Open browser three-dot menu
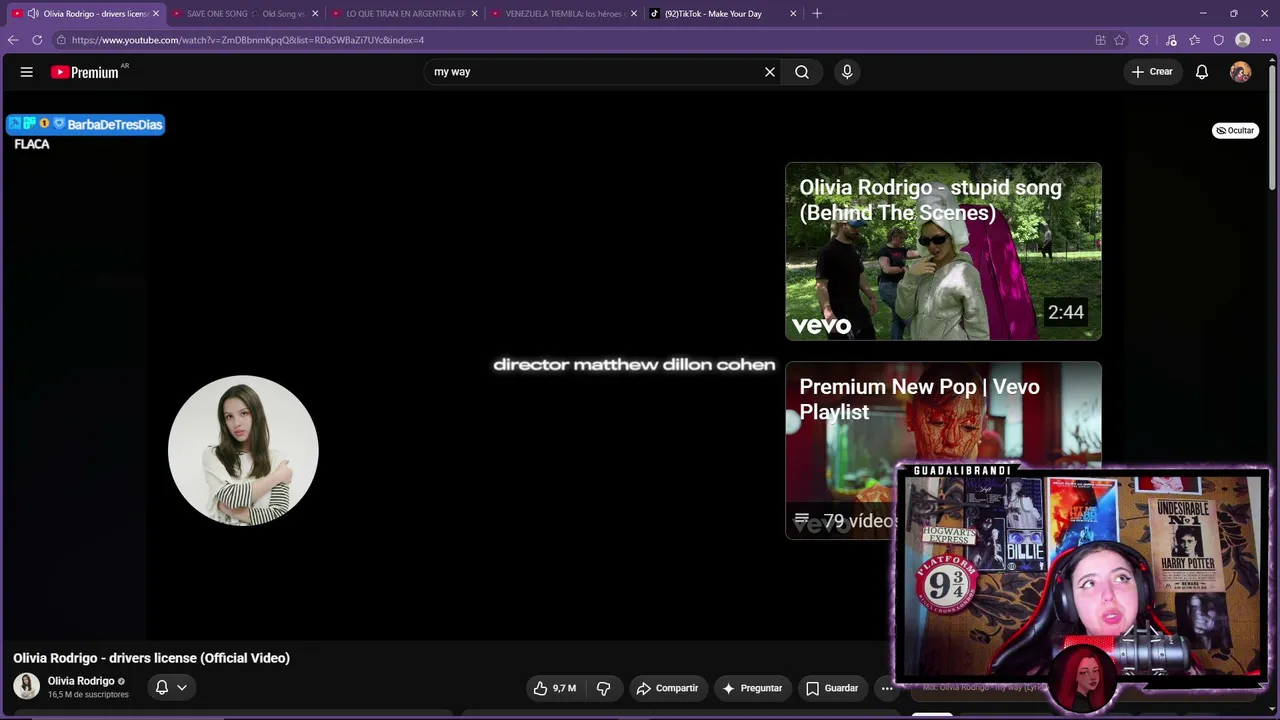 pyautogui.click(x=1266, y=40)
